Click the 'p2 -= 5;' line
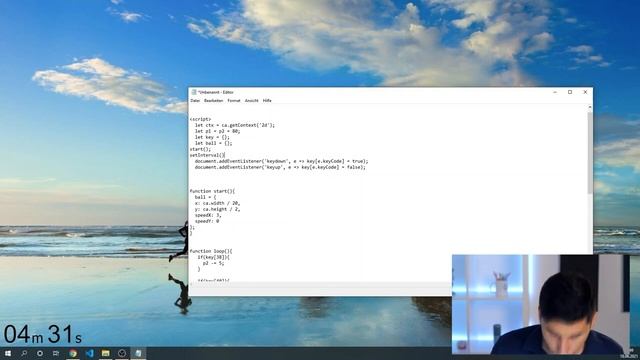The width and height of the screenshot is (640, 360). (x=213, y=263)
